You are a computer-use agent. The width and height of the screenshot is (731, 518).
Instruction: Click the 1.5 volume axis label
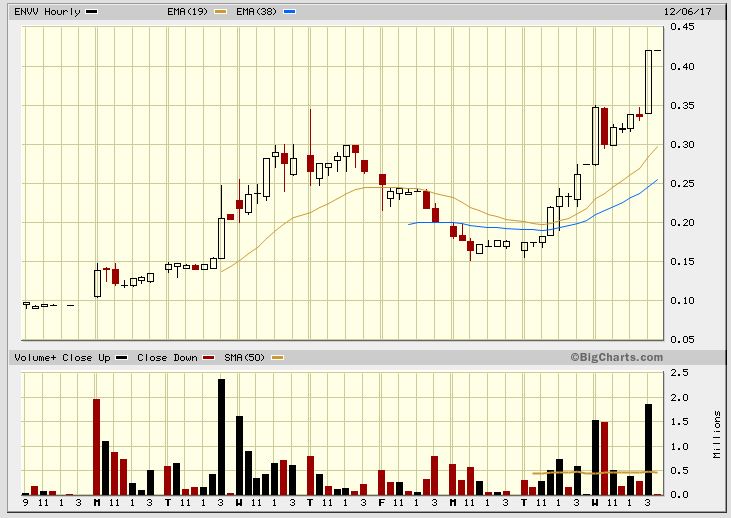(x=679, y=422)
